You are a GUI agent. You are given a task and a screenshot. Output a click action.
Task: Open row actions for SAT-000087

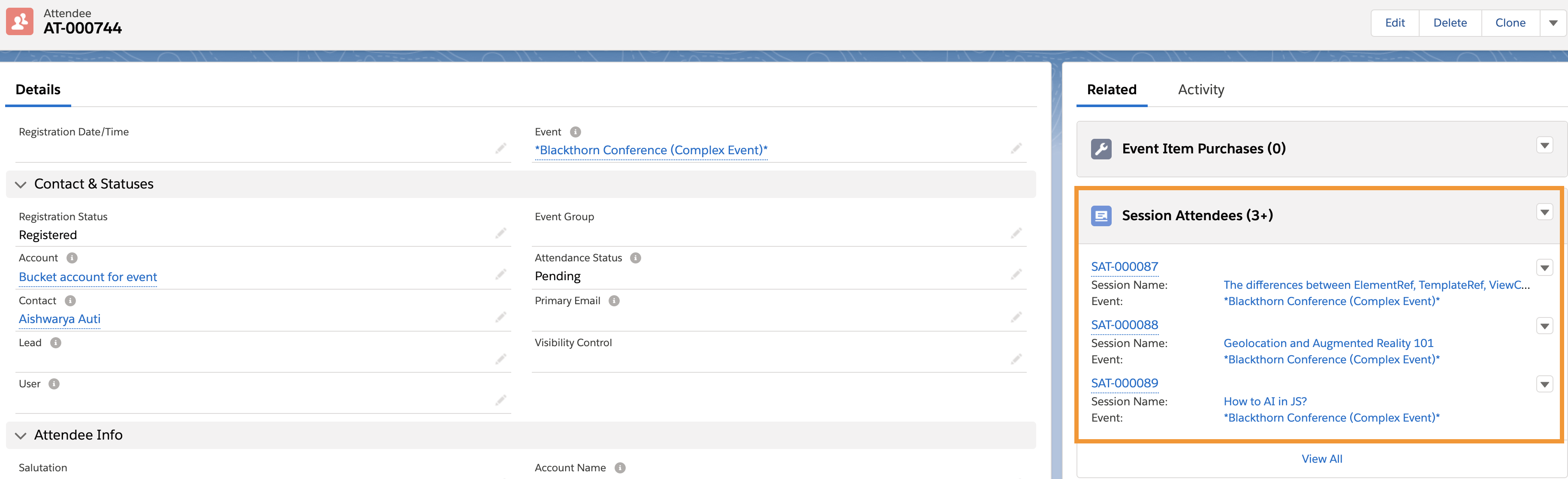(1544, 267)
